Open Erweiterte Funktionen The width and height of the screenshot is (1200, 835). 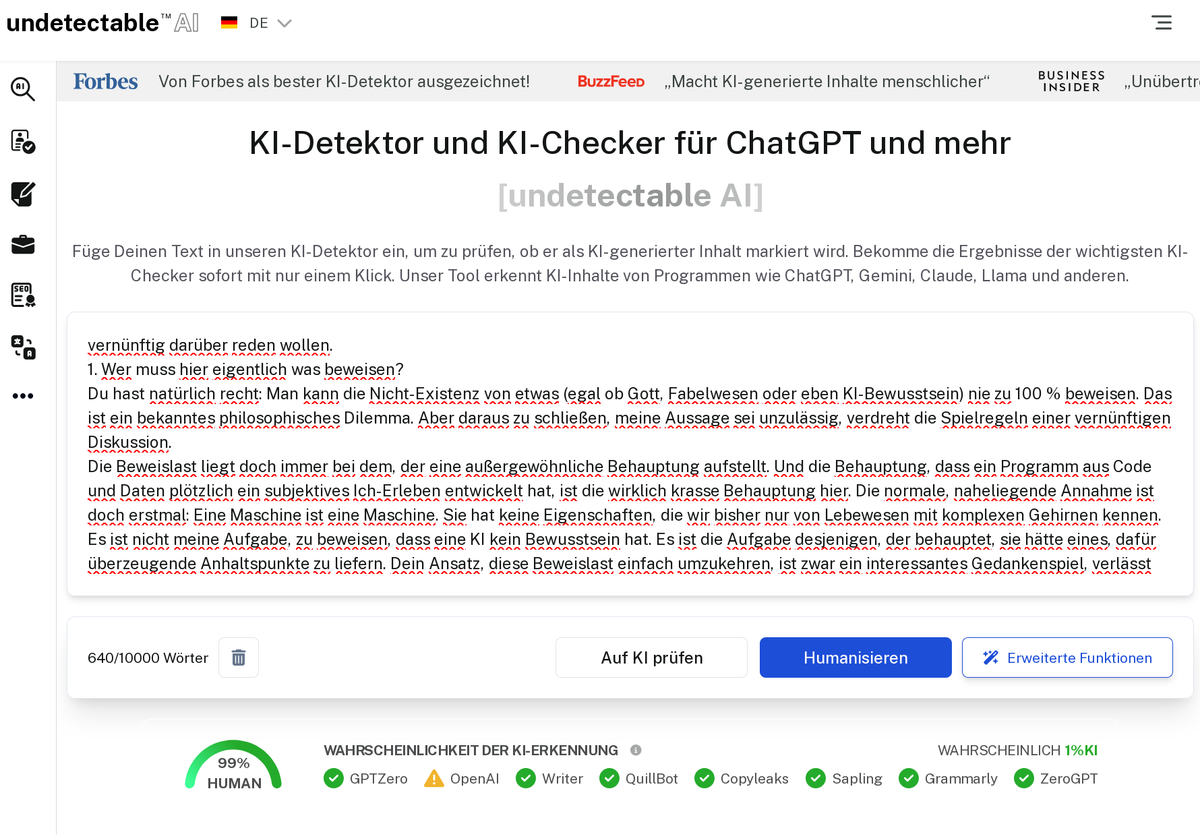[x=1067, y=657]
